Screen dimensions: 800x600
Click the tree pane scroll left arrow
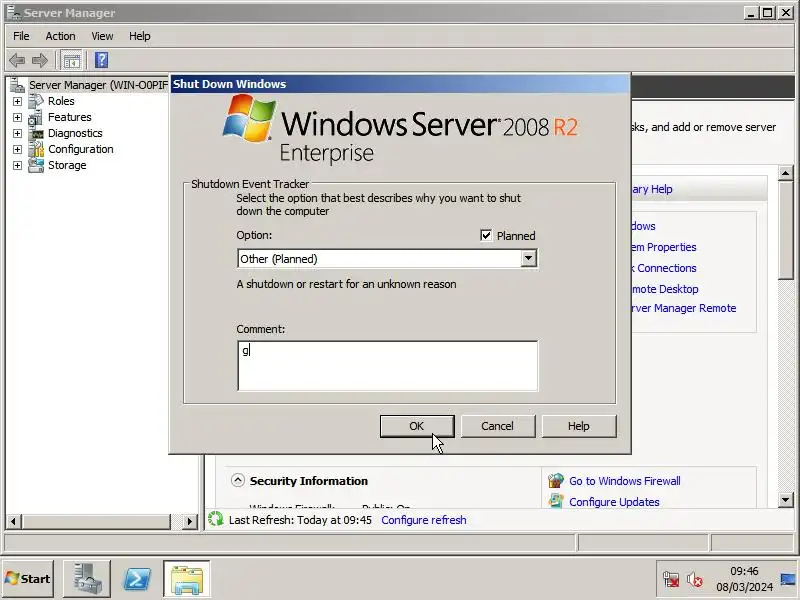point(14,521)
